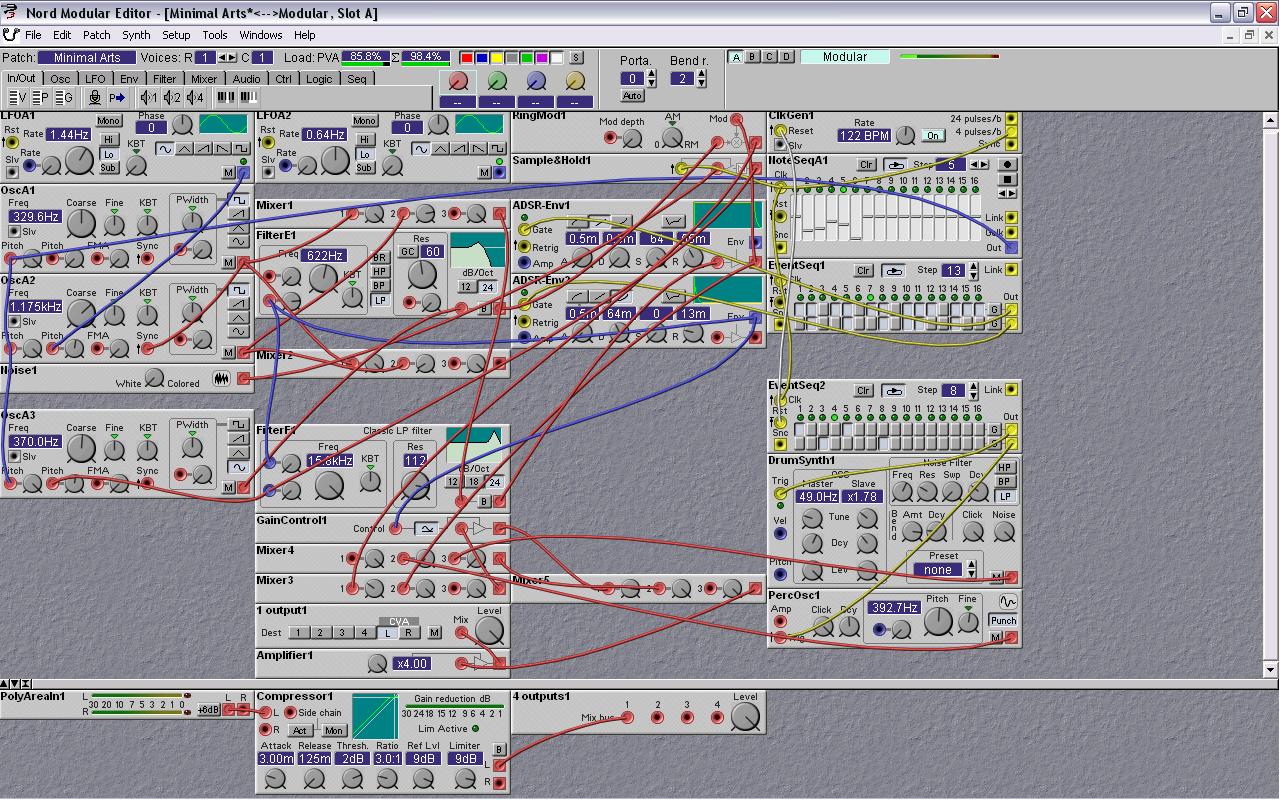This screenshot has width=1280, height=800.
Task: Adjust the Bend r. value stepper
Action: point(699,78)
